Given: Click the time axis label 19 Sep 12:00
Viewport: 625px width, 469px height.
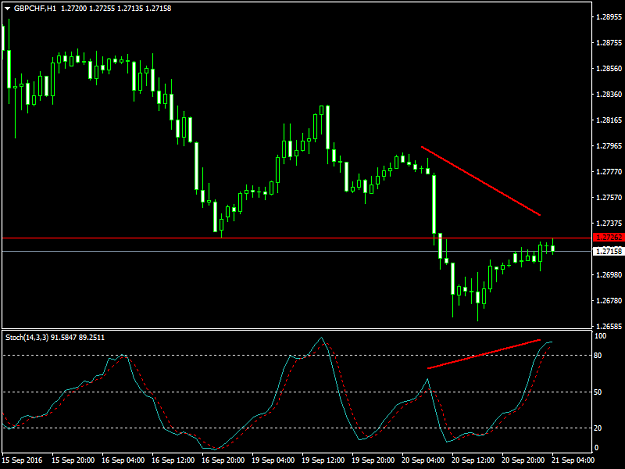Looking at the screenshot, I should click(x=323, y=460).
